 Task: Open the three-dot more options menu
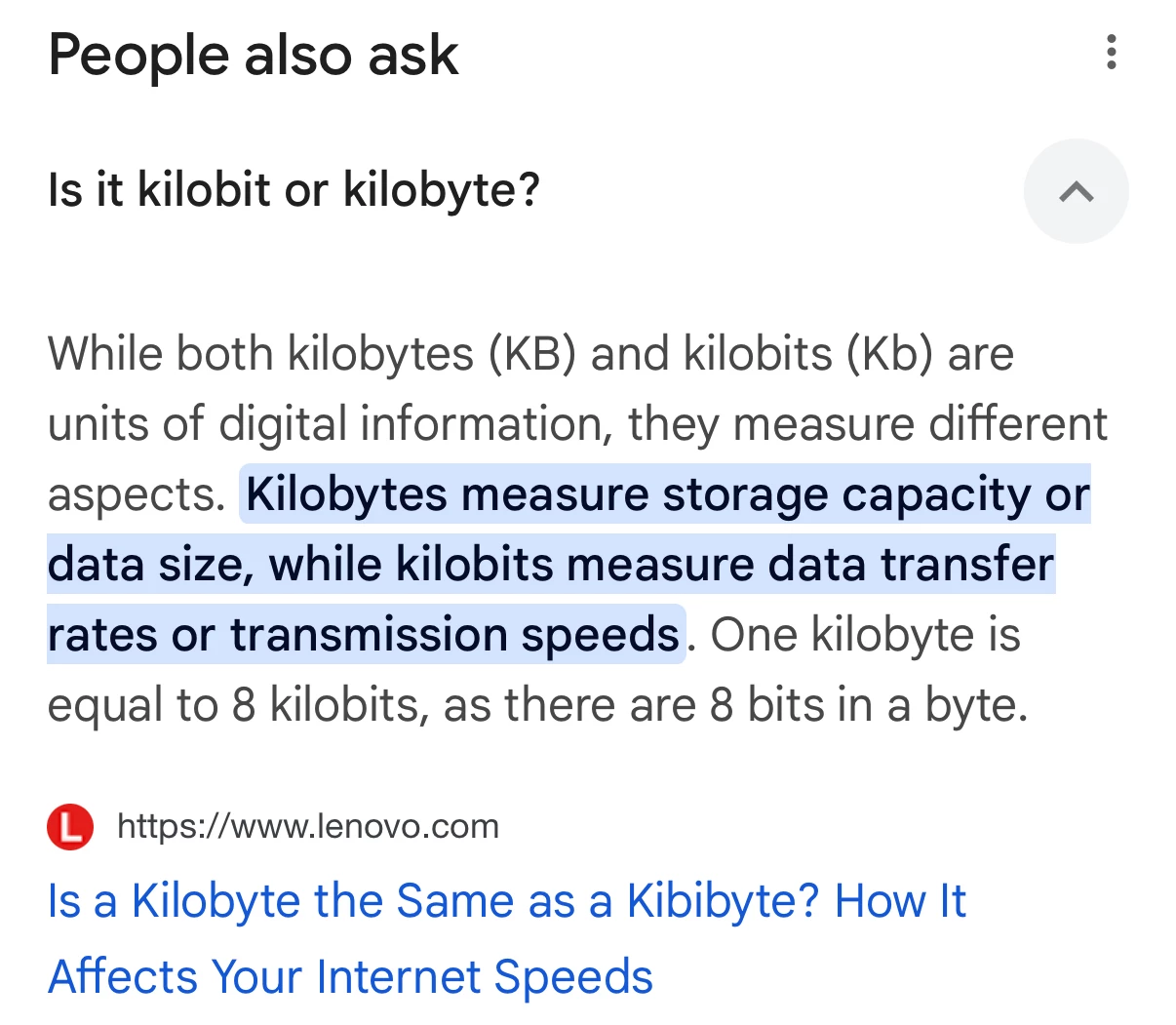[1111, 53]
